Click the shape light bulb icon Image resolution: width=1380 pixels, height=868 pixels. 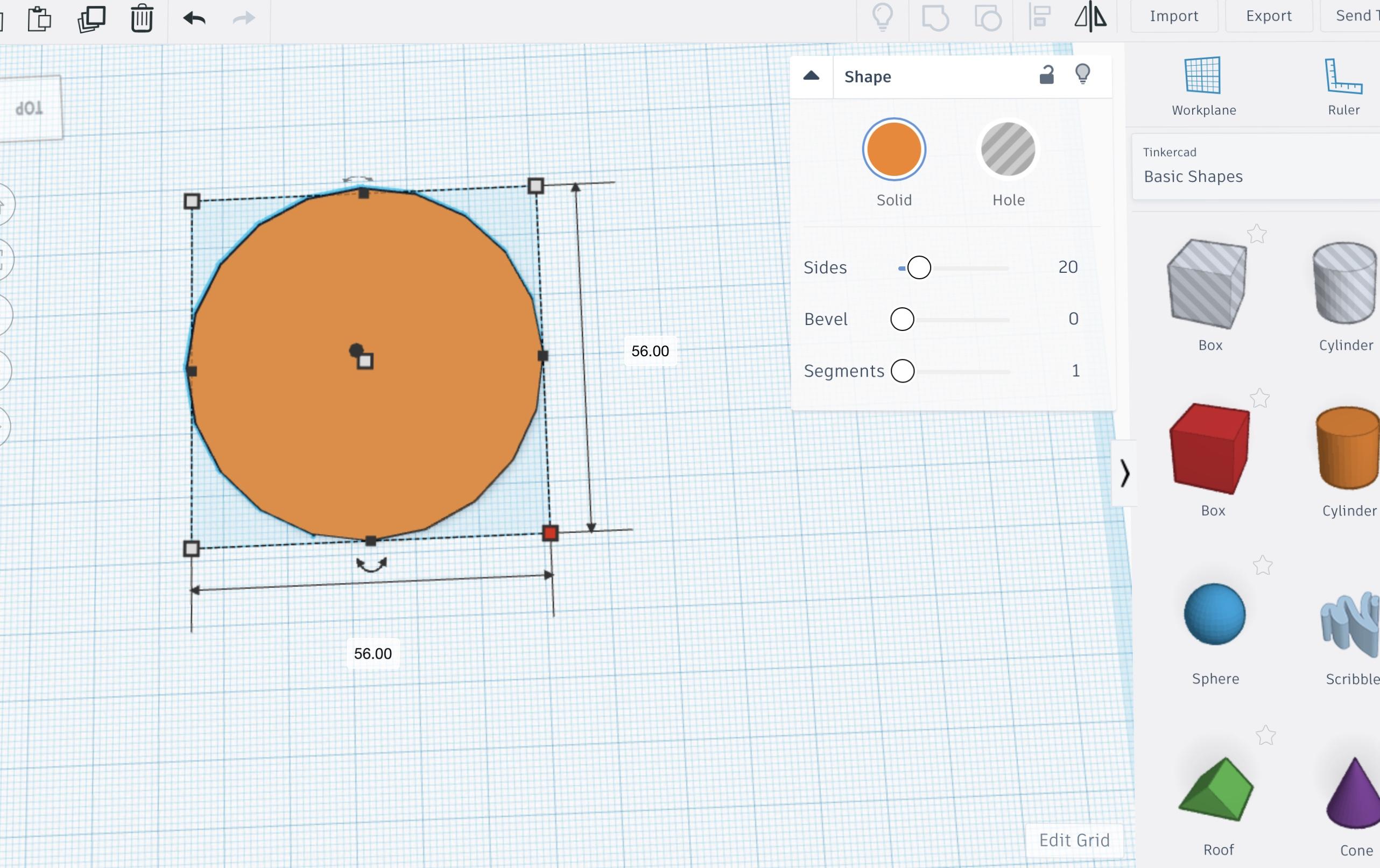1083,74
